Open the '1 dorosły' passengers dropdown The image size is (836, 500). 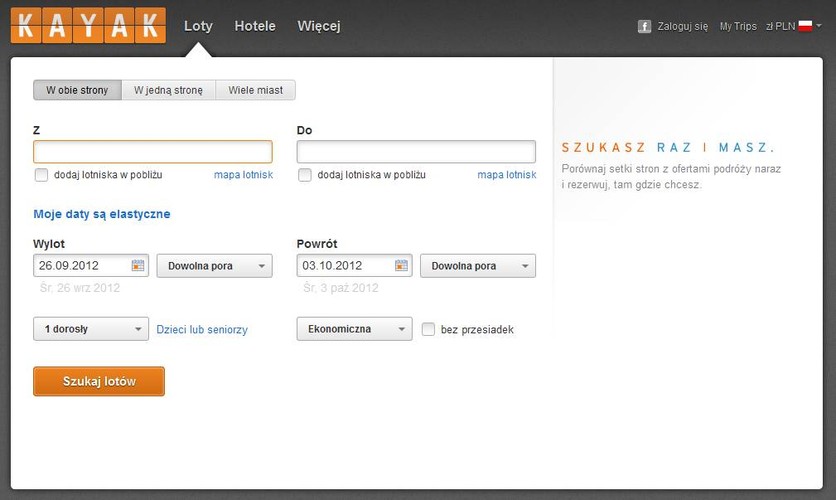coord(91,329)
